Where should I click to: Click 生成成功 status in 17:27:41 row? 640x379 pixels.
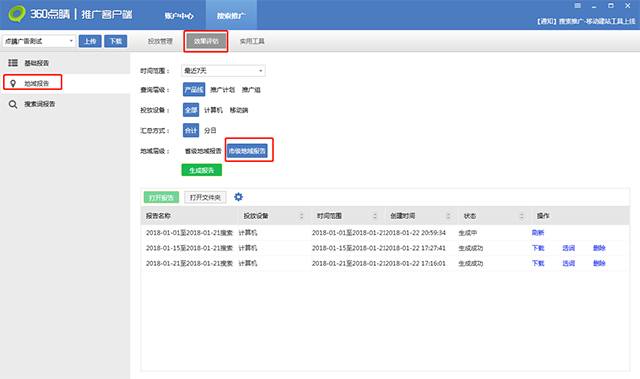click(x=471, y=248)
